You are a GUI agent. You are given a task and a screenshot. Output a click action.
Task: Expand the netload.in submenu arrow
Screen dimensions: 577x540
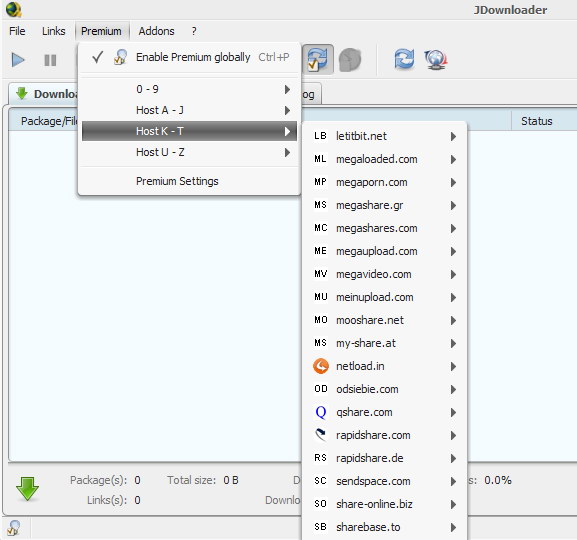pos(453,366)
